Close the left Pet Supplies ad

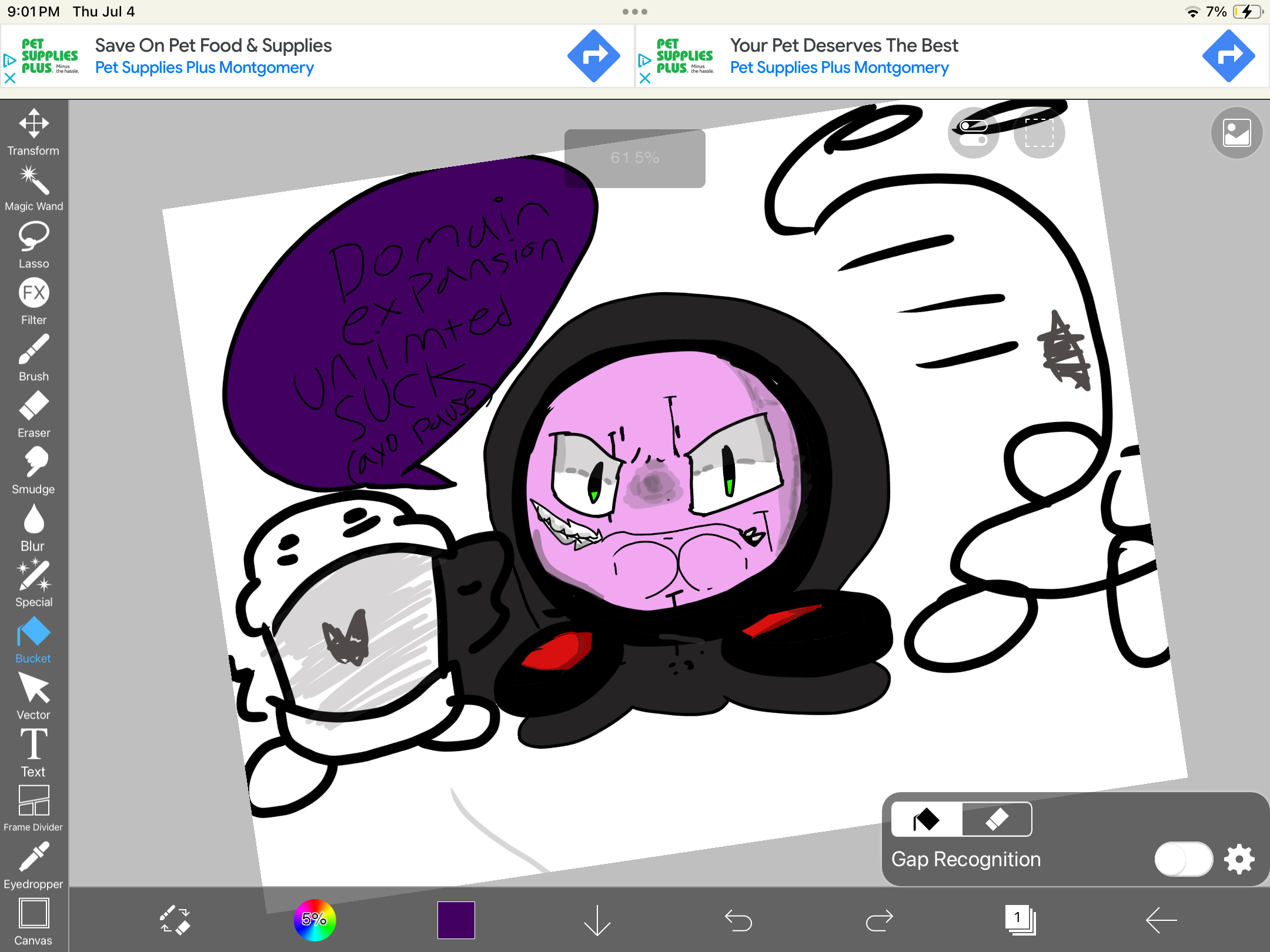pyautogui.click(x=10, y=78)
